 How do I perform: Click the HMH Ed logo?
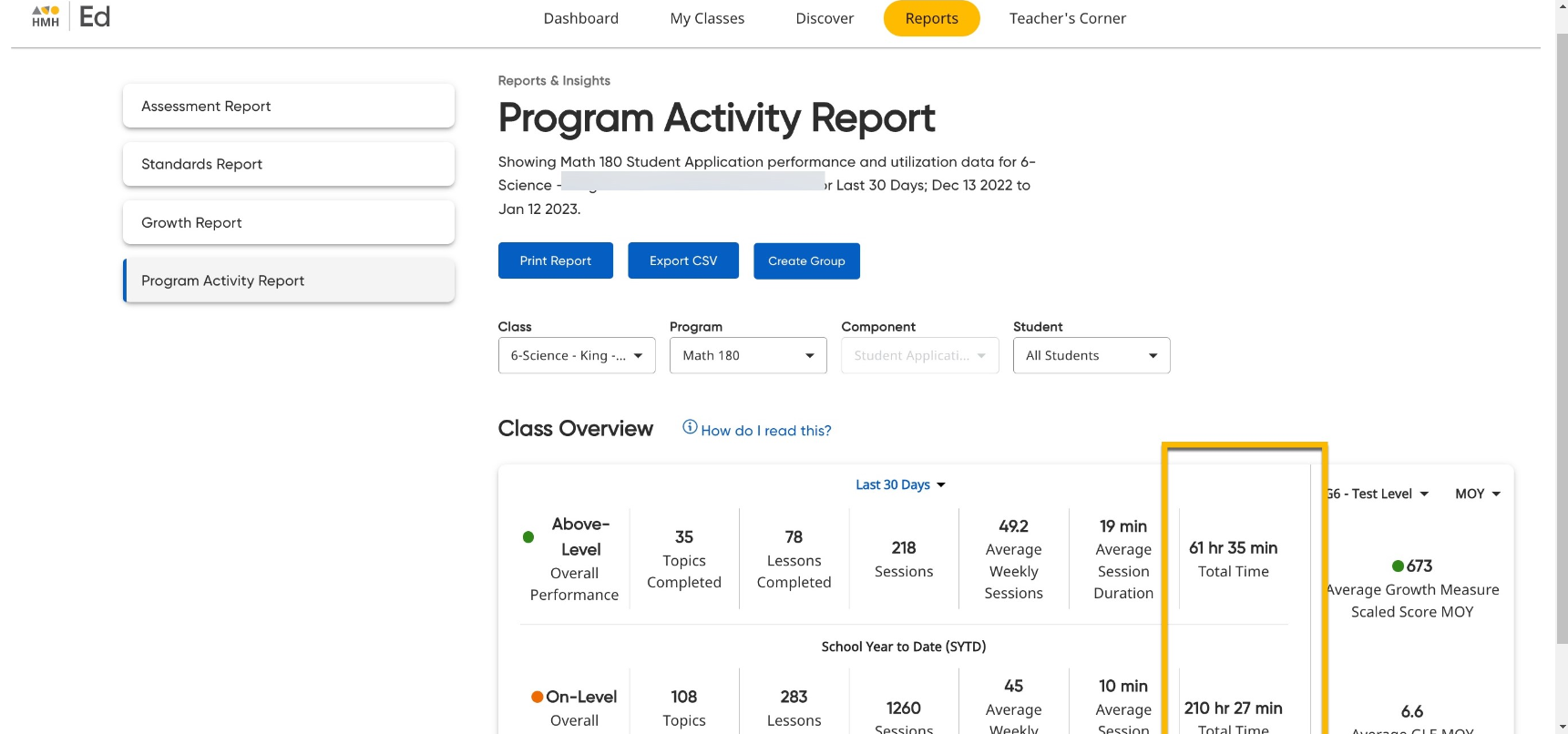coord(70,16)
